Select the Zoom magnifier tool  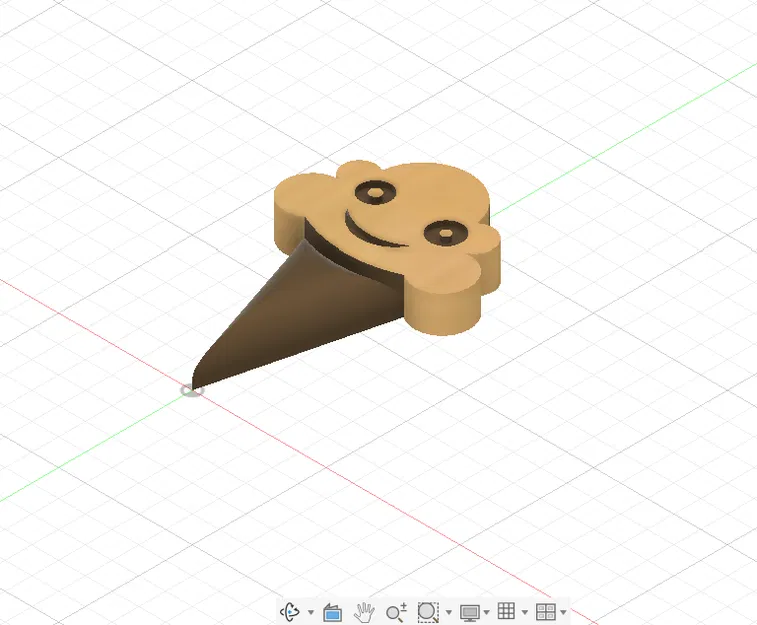396,612
